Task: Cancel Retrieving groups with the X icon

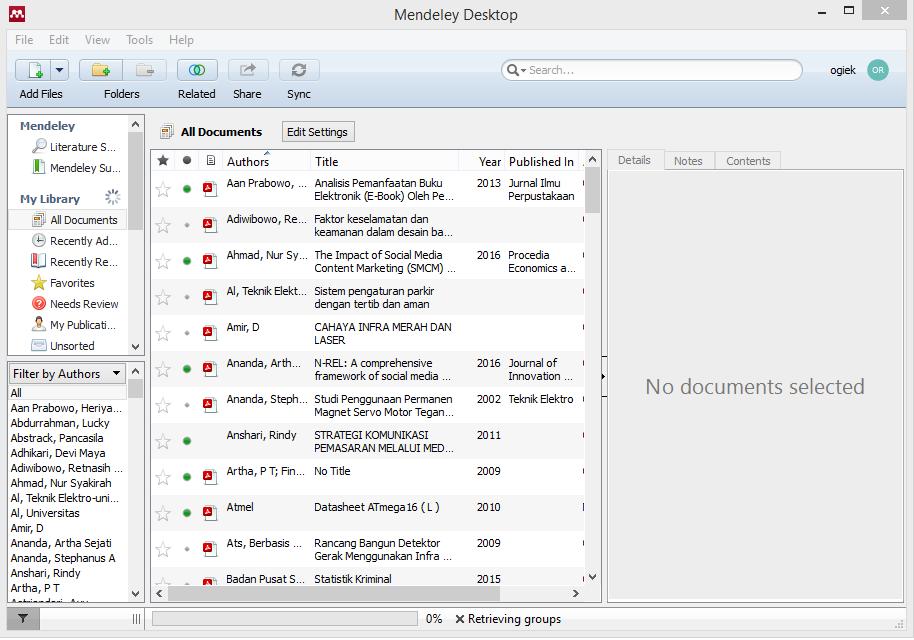Action: pyautogui.click(x=460, y=620)
